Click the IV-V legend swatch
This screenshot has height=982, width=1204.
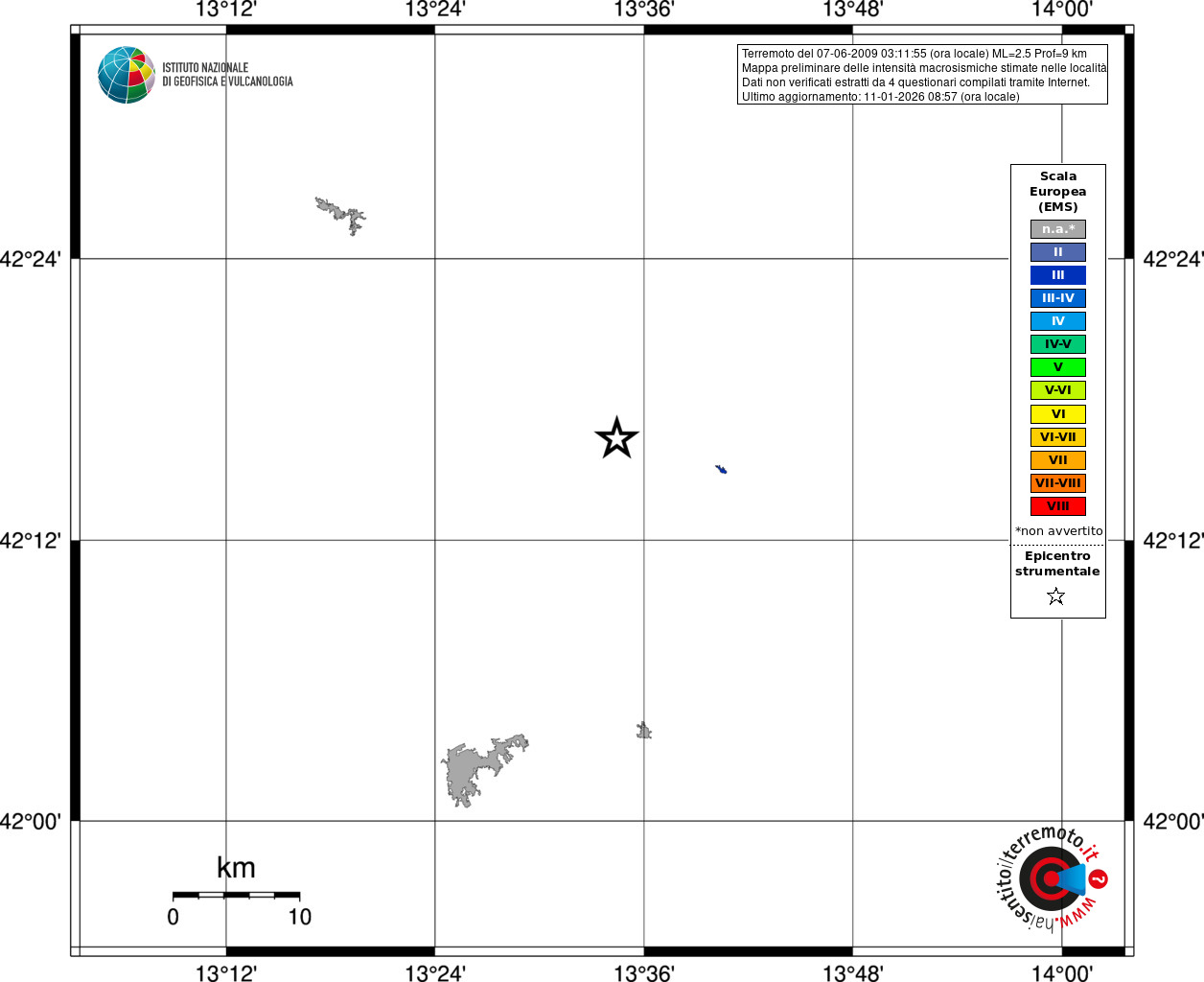point(1058,344)
